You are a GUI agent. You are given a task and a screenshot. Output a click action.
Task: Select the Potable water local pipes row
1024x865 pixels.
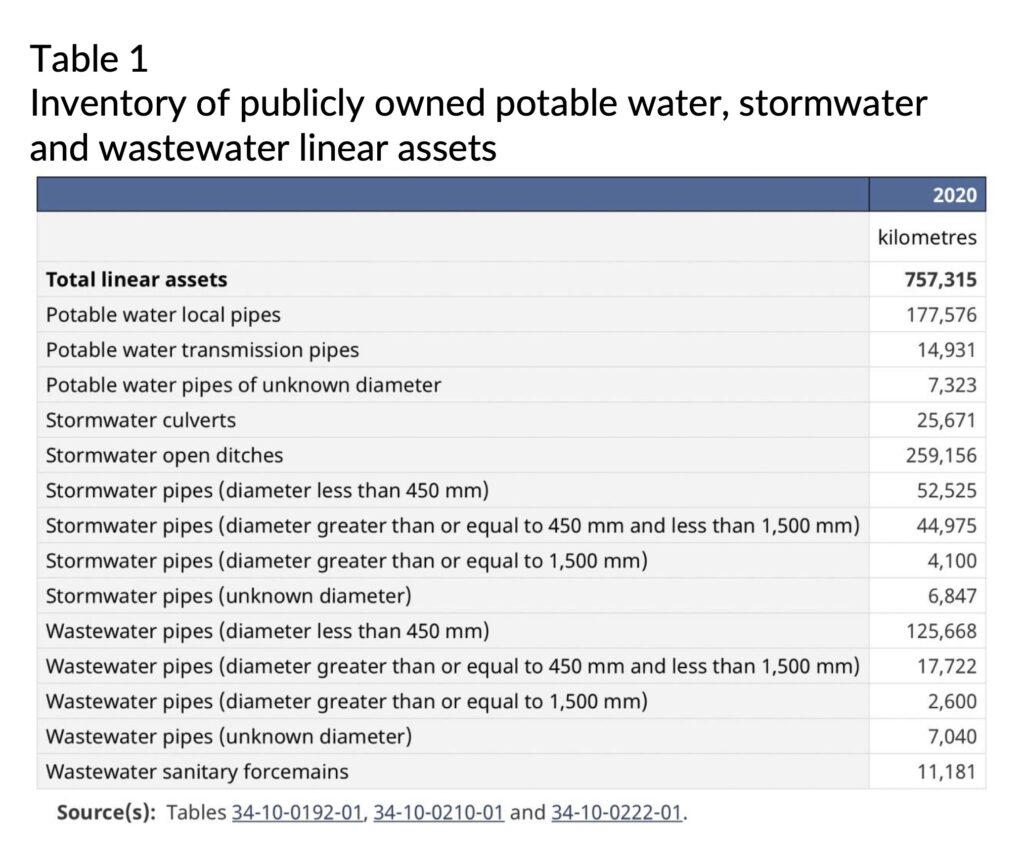tap(511, 315)
